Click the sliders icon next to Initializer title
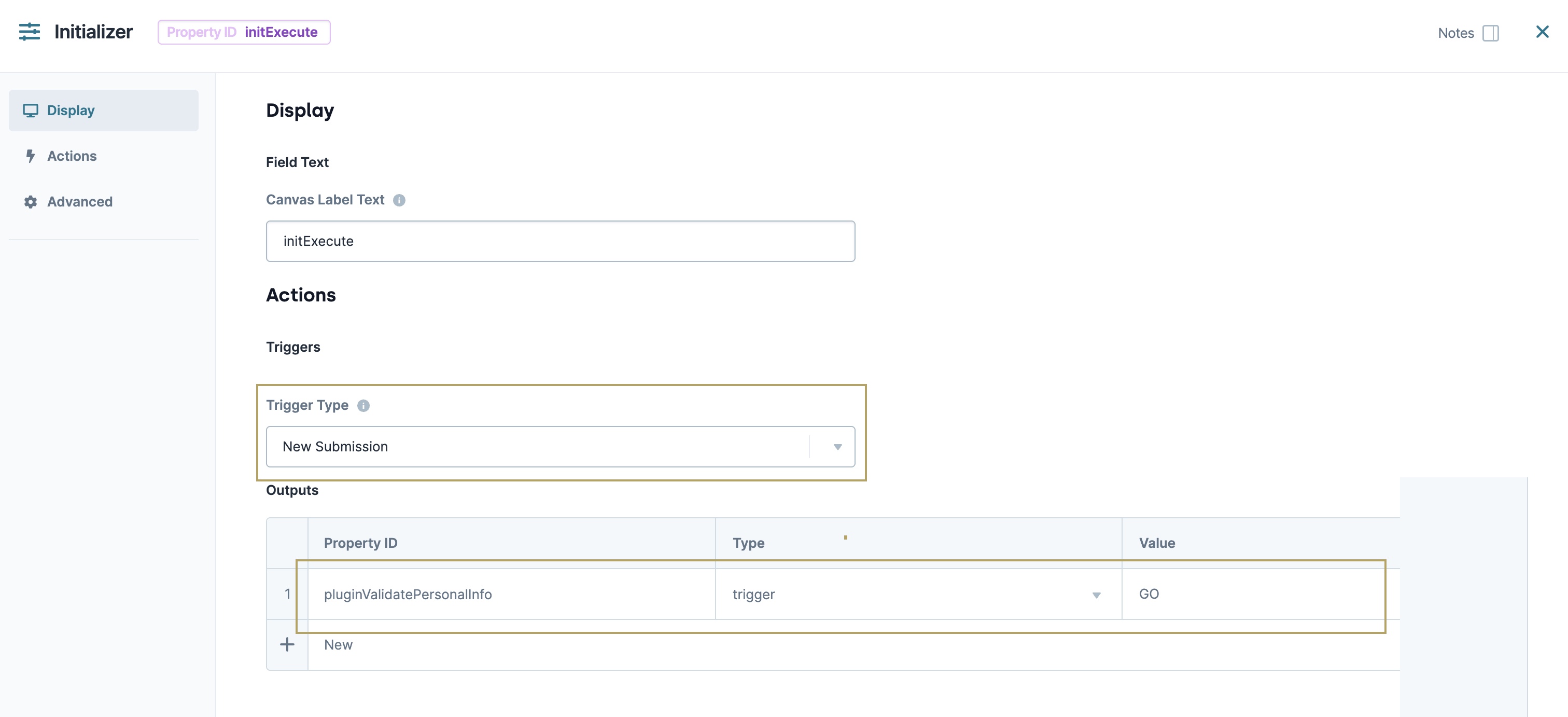The image size is (1568, 717). [x=29, y=32]
